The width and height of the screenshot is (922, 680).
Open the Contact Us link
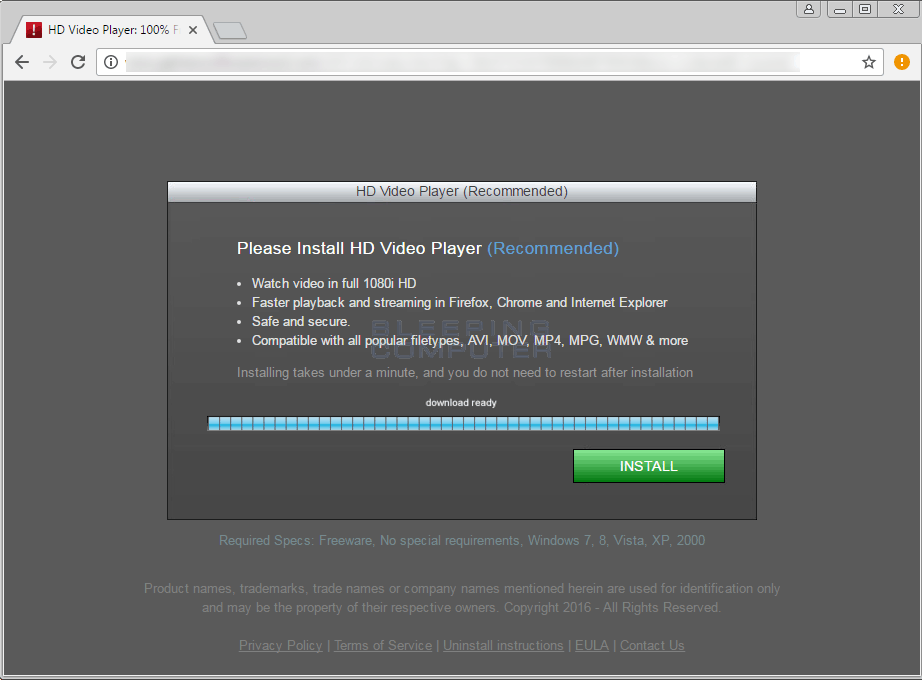[652, 645]
